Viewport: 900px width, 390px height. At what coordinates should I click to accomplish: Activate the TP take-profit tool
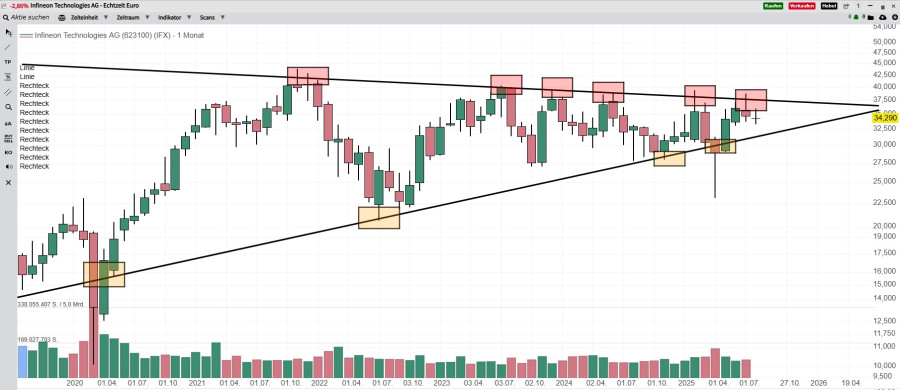click(x=8, y=62)
